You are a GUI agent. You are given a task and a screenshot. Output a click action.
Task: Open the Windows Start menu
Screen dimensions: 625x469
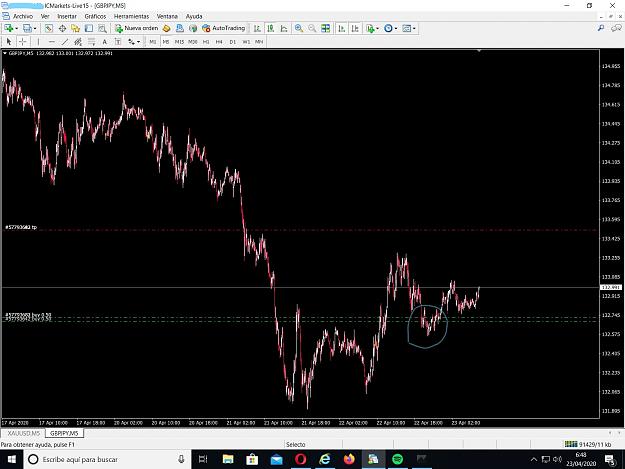[x=12, y=459]
